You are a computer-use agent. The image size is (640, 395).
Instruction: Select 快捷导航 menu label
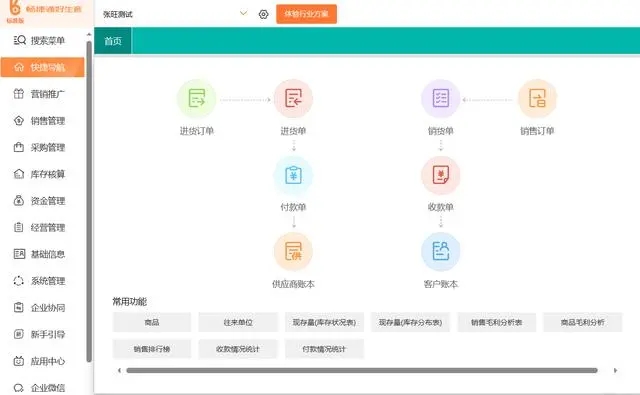[48, 67]
